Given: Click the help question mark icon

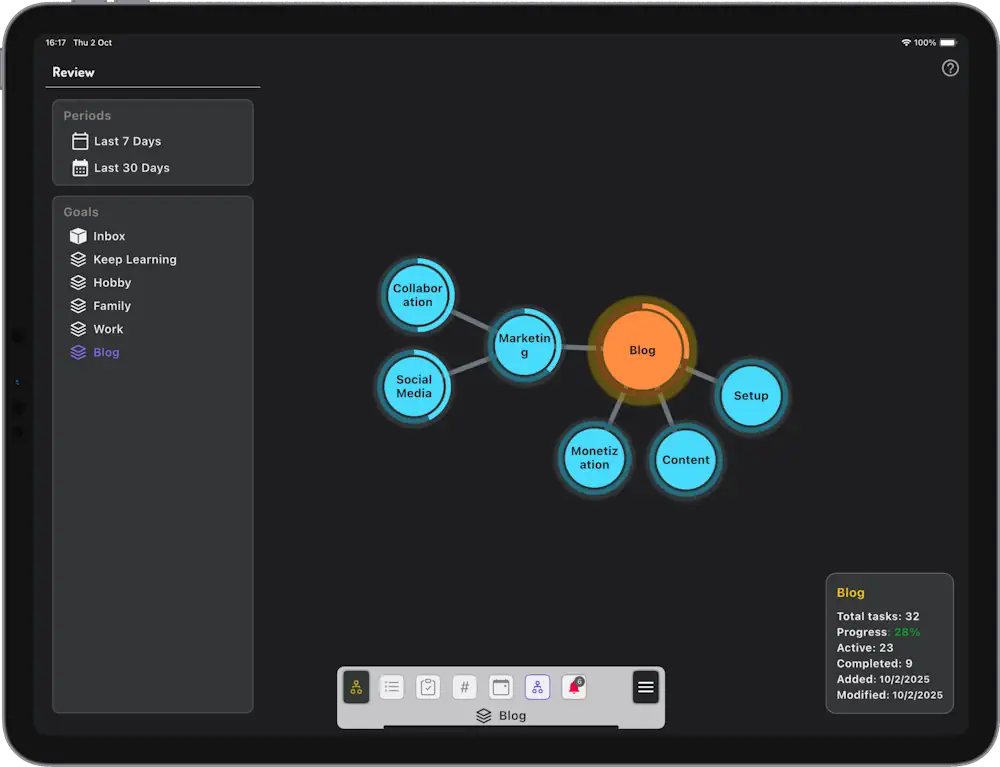Looking at the screenshot, I should (x=950, y=68).
